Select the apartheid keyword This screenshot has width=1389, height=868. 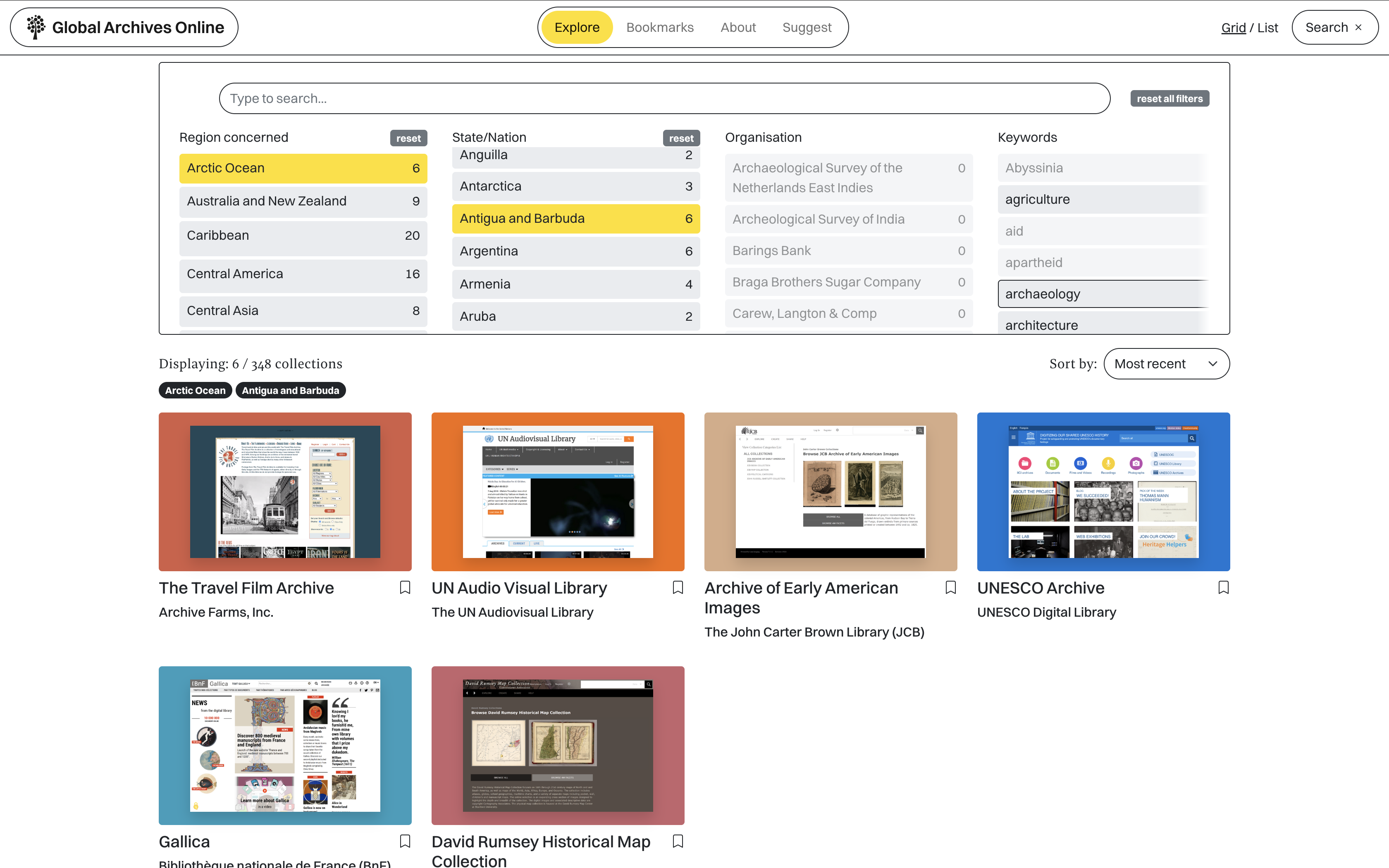[x=1103, y=263]
